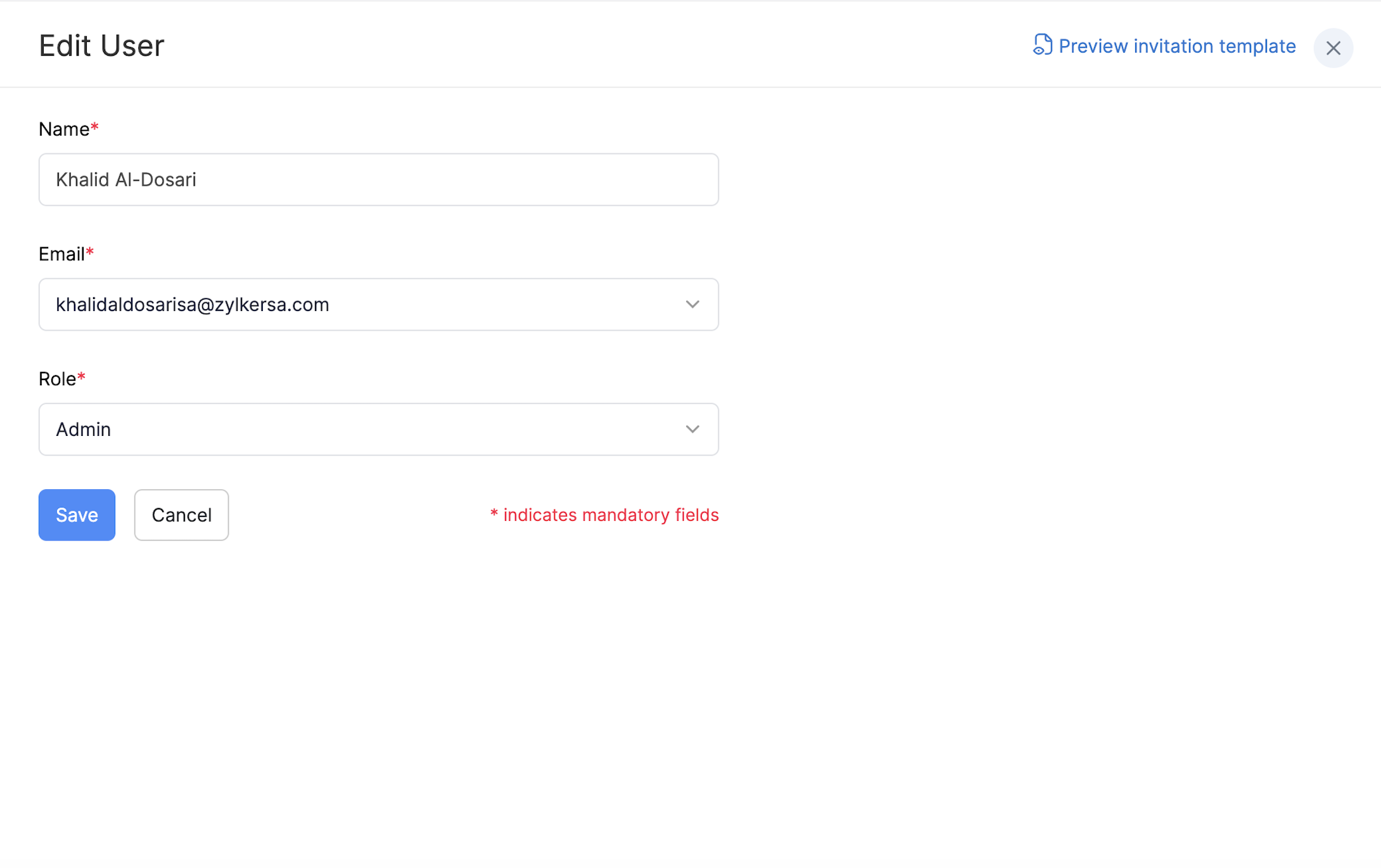Click the X icon to dismiss the dialog
Image resolution: width=1381 pixels, height=868 pixels.
[x=1333, y=48]
